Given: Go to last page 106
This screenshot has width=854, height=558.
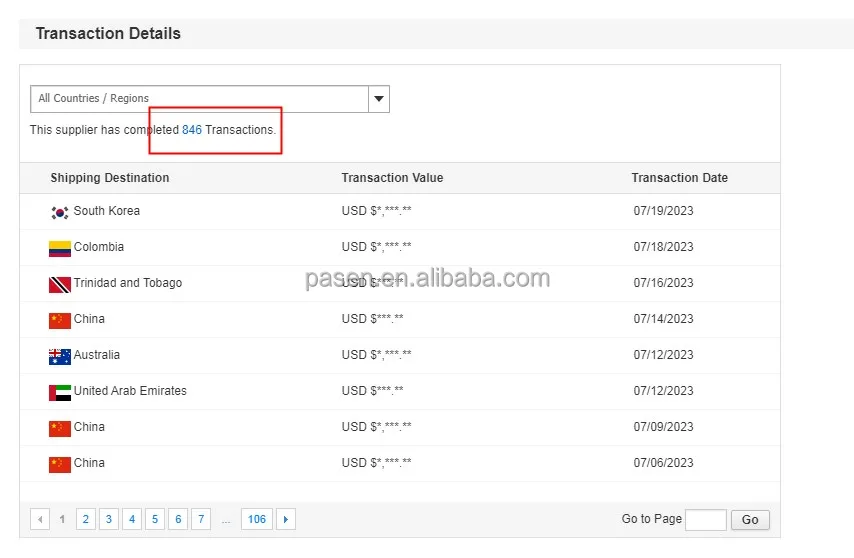Looking at the screenshot, I should [x=257, y=519].
